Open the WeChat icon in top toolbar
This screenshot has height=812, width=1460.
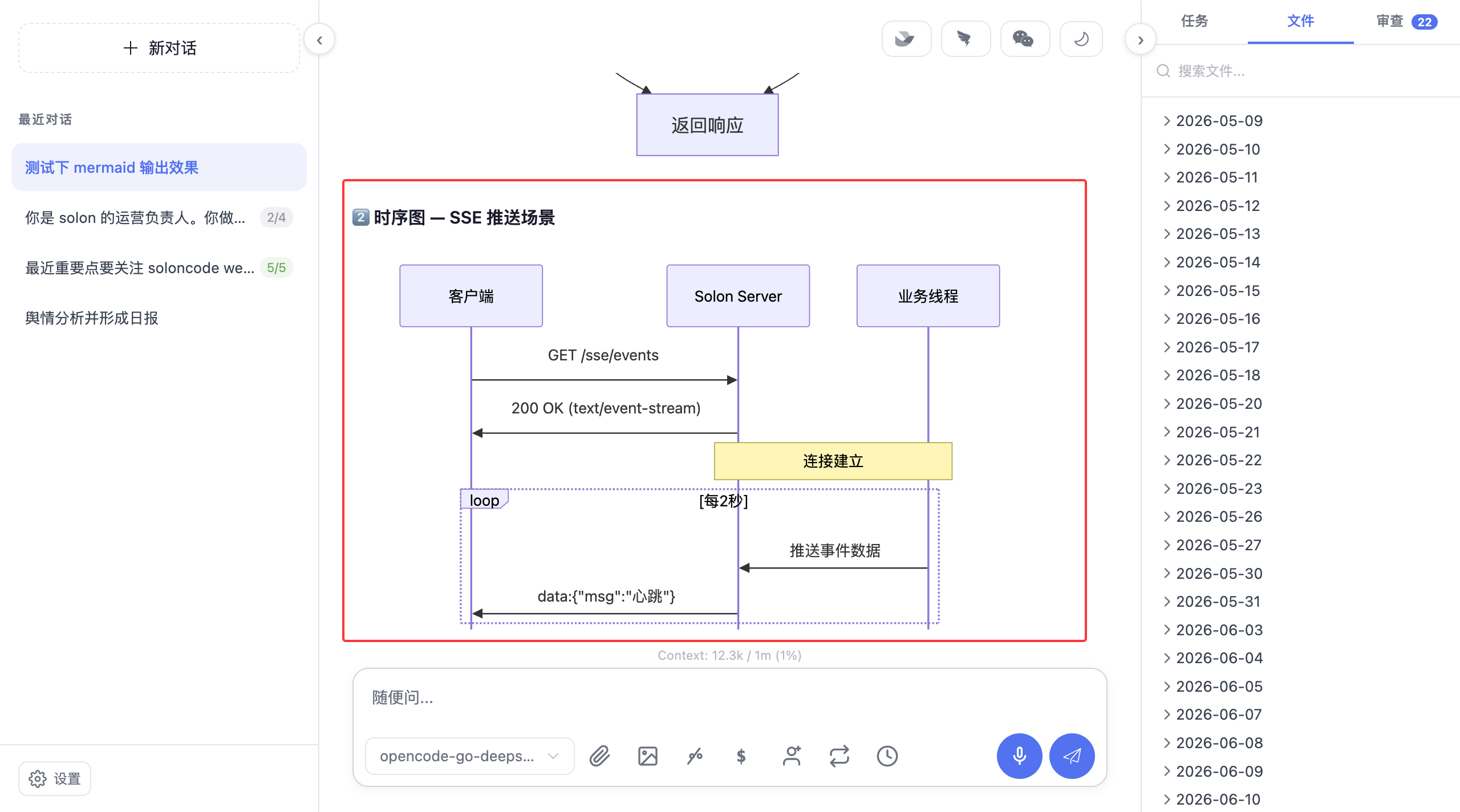1024,39
